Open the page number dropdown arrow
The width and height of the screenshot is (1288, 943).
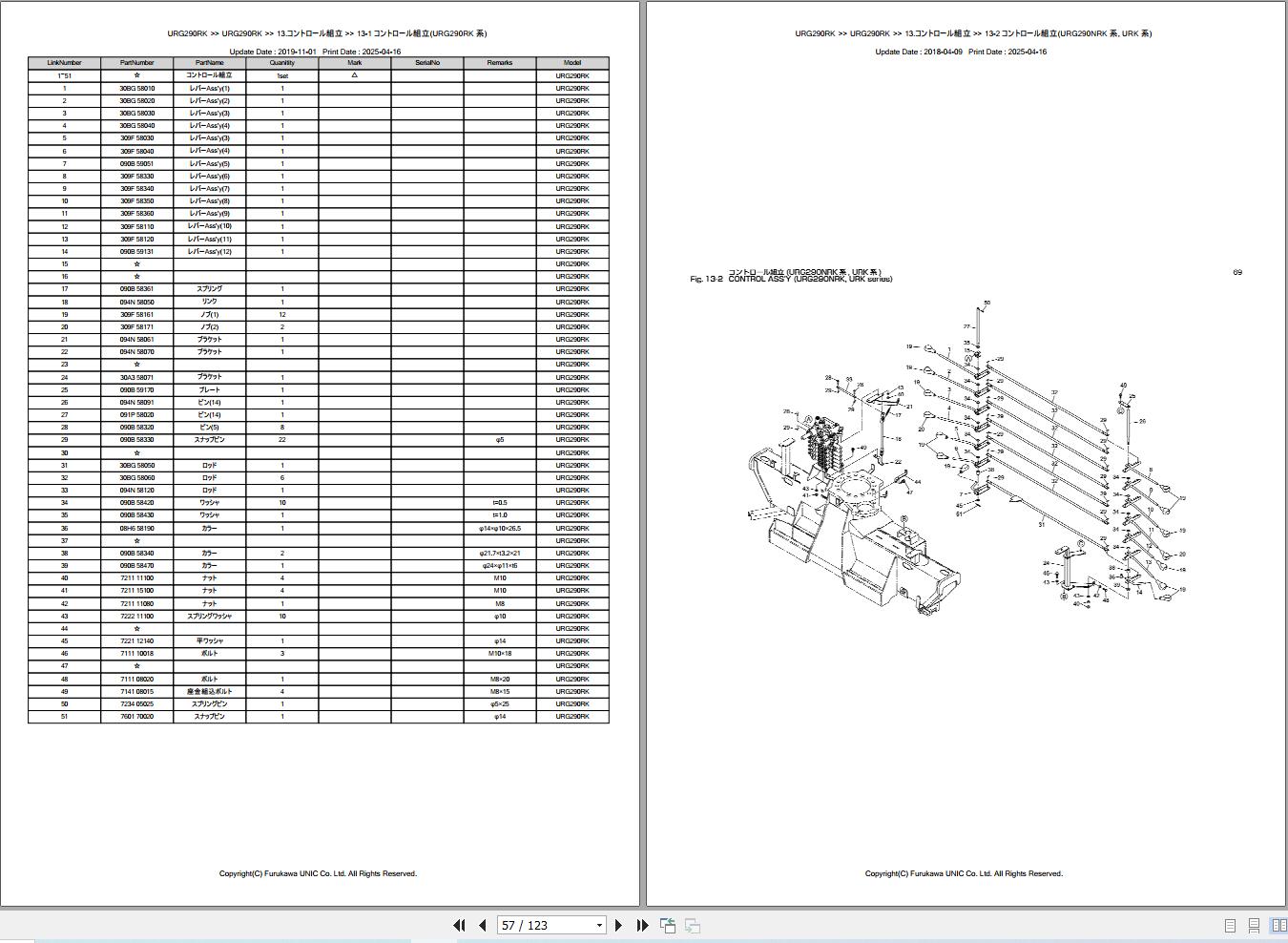click(x=599, y=925)
